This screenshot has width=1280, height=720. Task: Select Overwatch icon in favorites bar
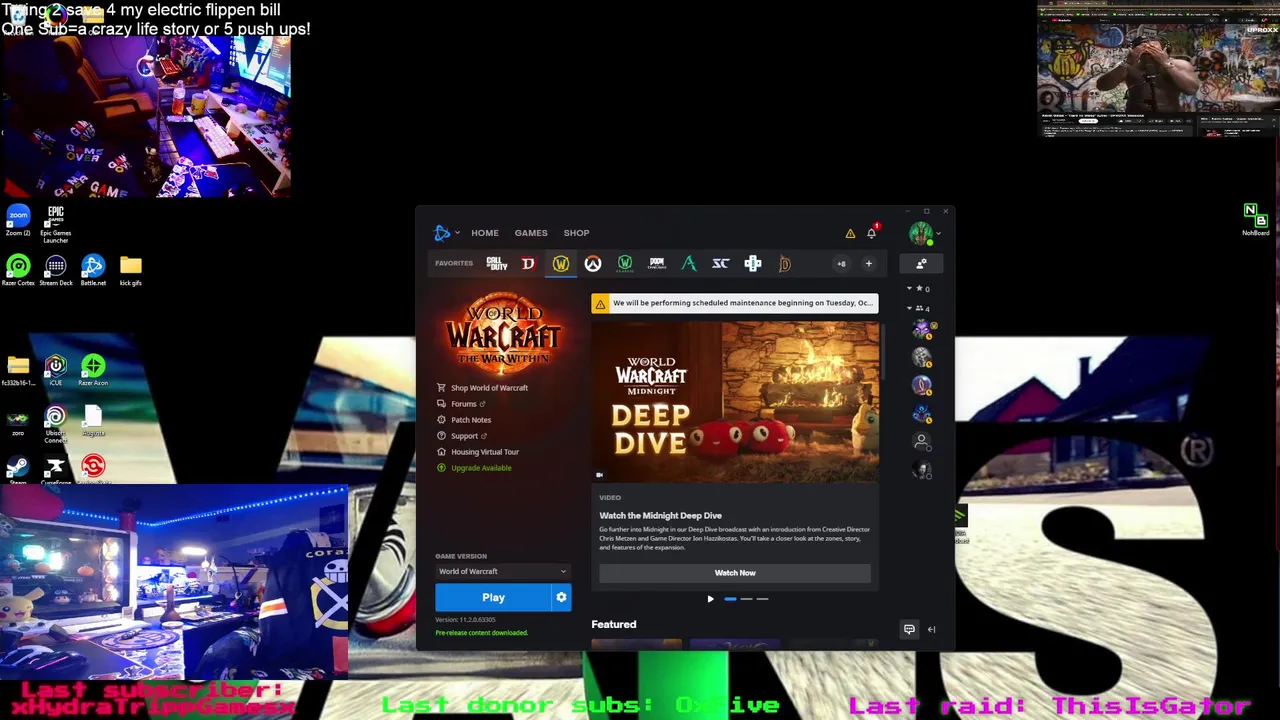593,264
